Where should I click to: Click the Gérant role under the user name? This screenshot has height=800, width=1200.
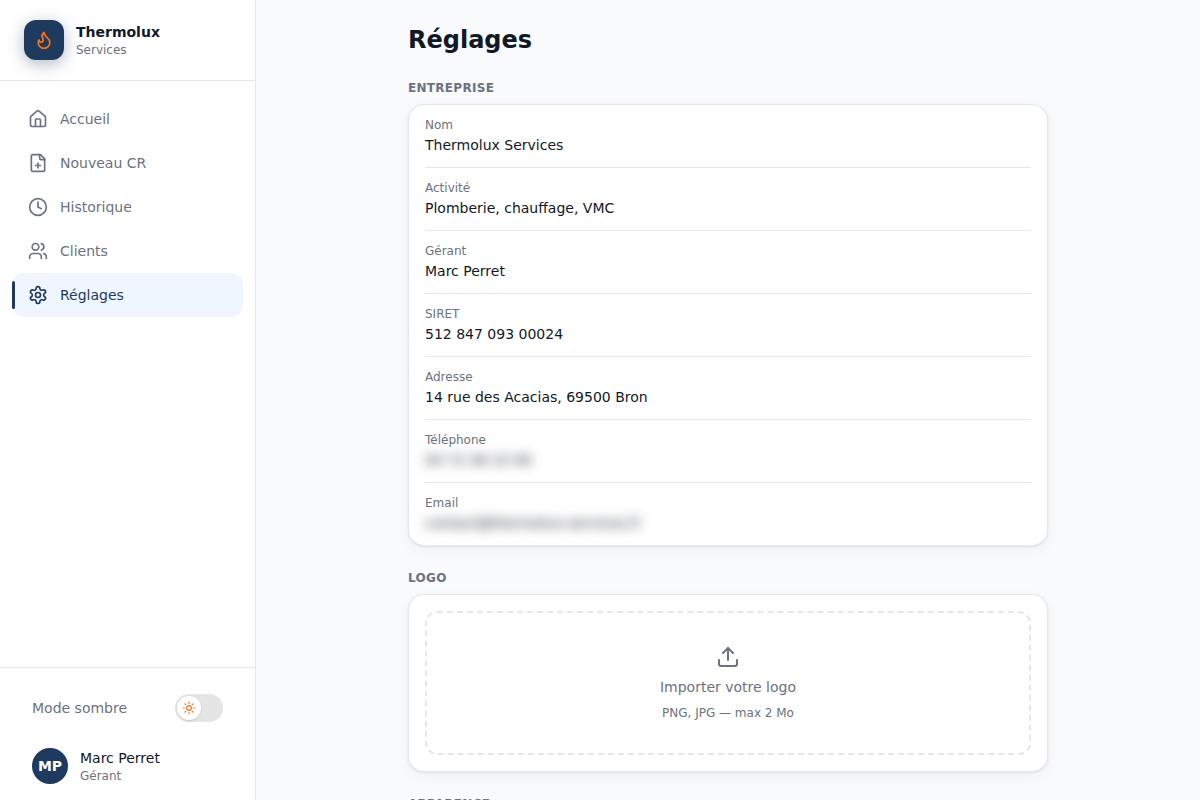click(x=101, y=776)
